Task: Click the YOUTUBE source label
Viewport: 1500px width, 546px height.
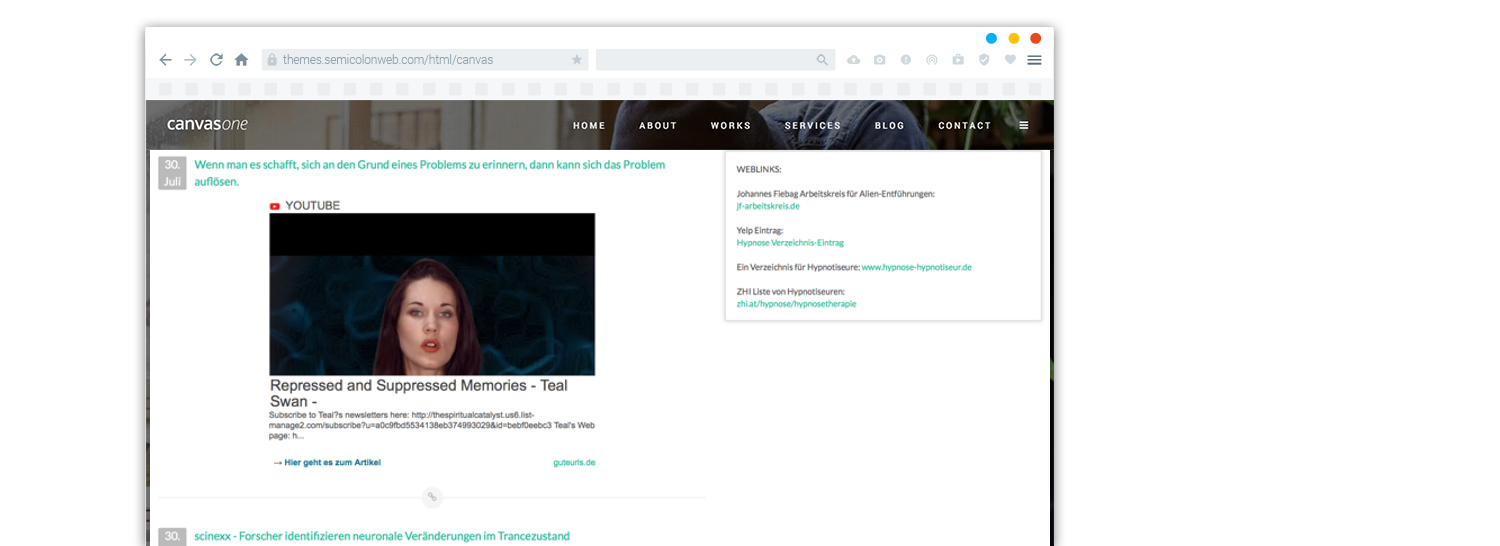Action: (x=312, y=206)
